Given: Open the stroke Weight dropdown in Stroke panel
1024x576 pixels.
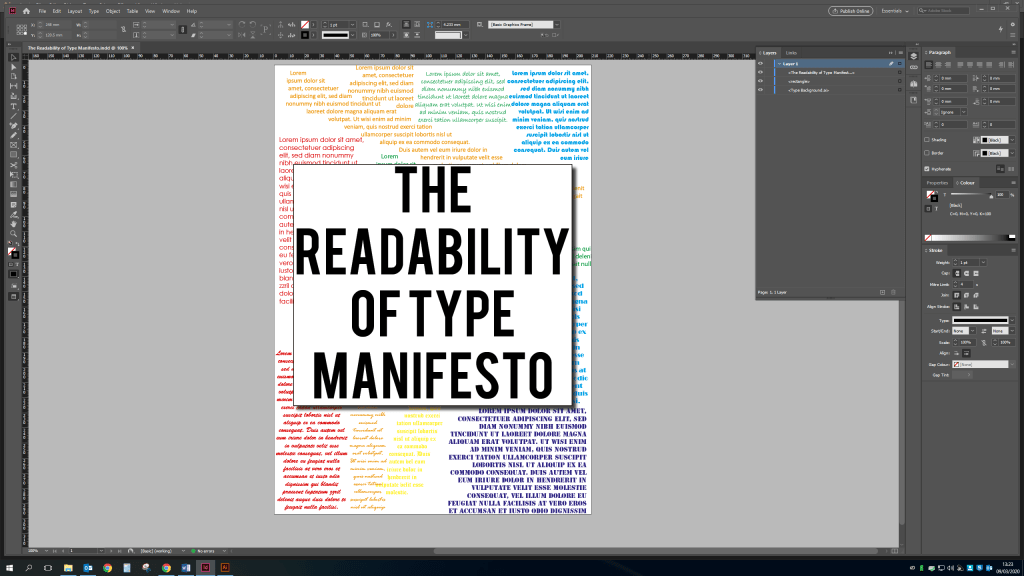Looking at the screenshot, I should click(981, 263).
